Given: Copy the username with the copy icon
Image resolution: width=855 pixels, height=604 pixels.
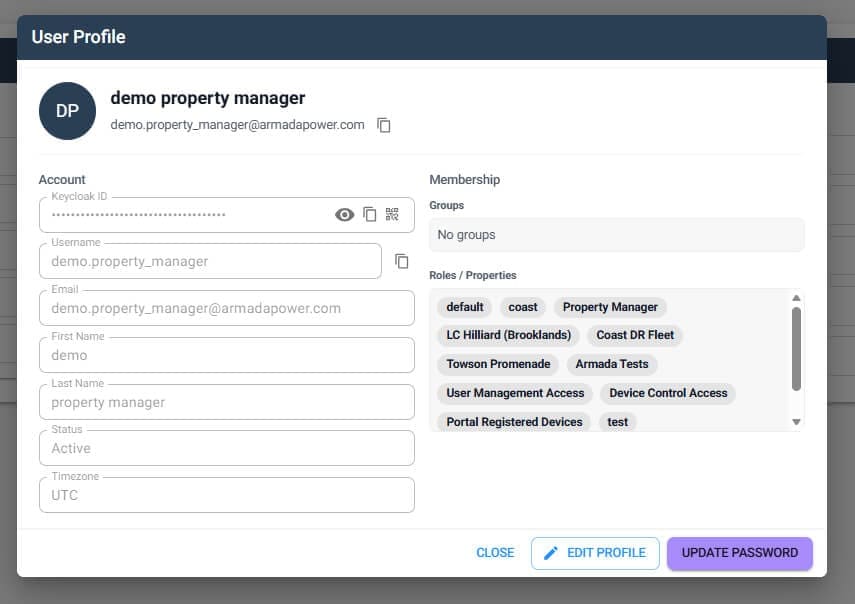Looking at the screenshot, I should coord(402,261).
